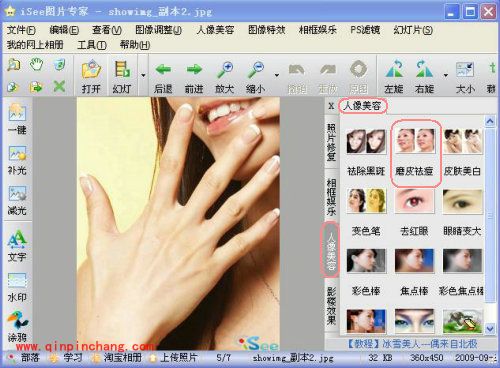Go forward with the 前进 green arrow
This screenshot has width=500, height=368.
[194, 77]
